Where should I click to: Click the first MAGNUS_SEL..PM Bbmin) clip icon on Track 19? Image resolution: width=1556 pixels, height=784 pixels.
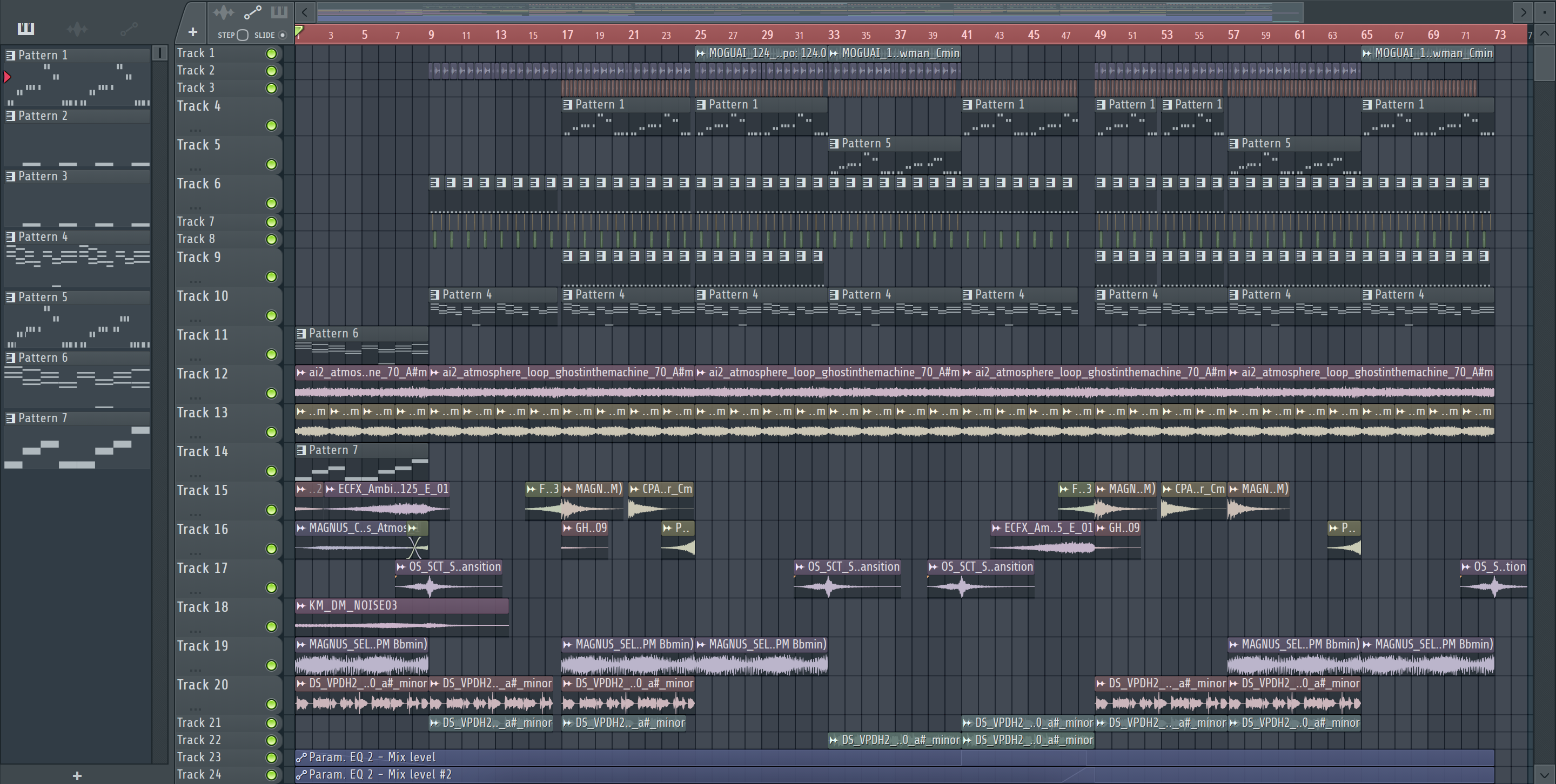coord(301,645)
